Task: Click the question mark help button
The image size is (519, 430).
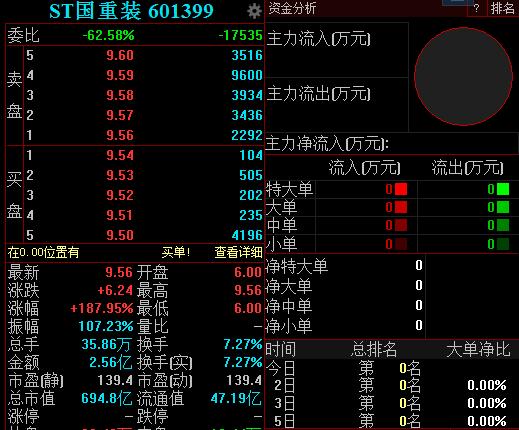Action: [476, 8]
